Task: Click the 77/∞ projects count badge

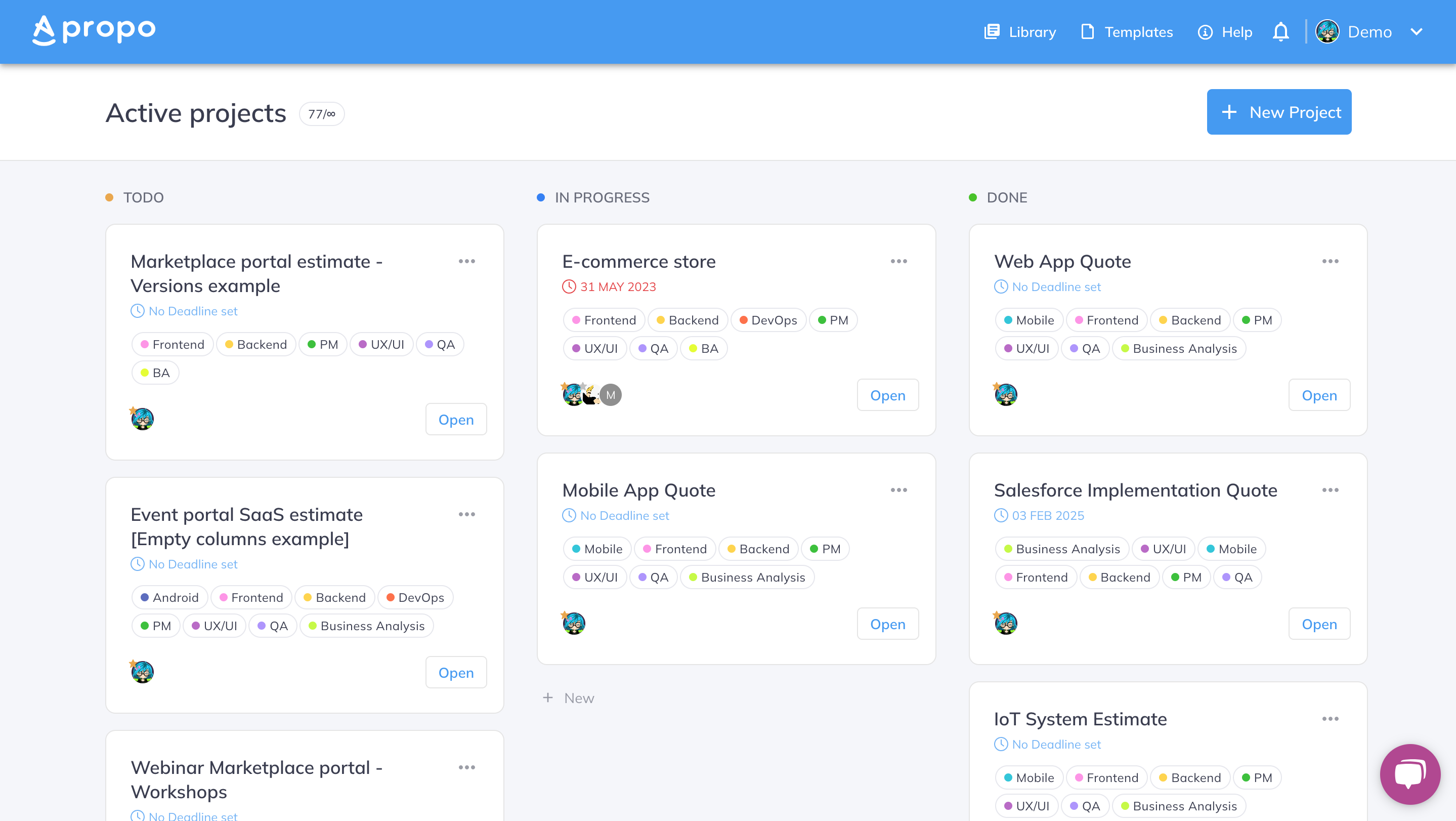Action: click(322, 114)
